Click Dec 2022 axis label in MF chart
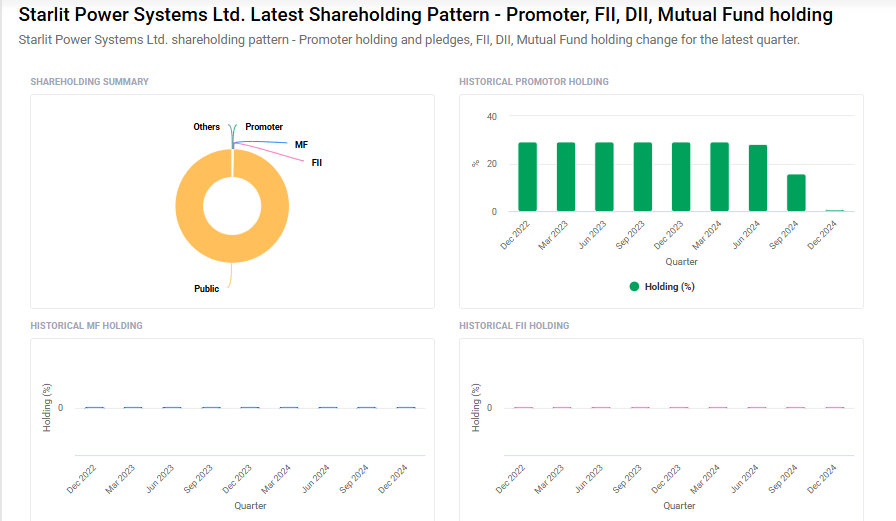Image resolution: width=896 pixels, height=521 pixels. click(81, 479)
